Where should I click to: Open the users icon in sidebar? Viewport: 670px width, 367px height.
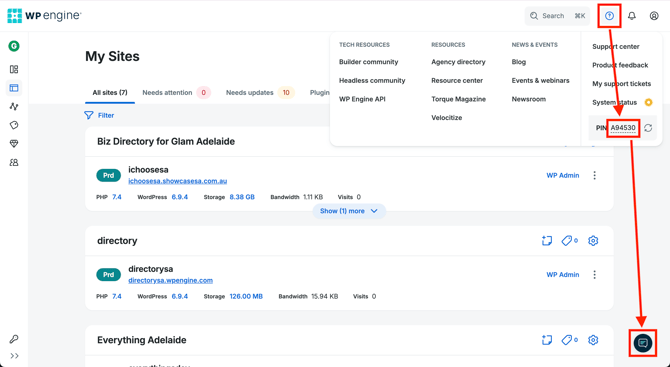click(x=14, y=163)
